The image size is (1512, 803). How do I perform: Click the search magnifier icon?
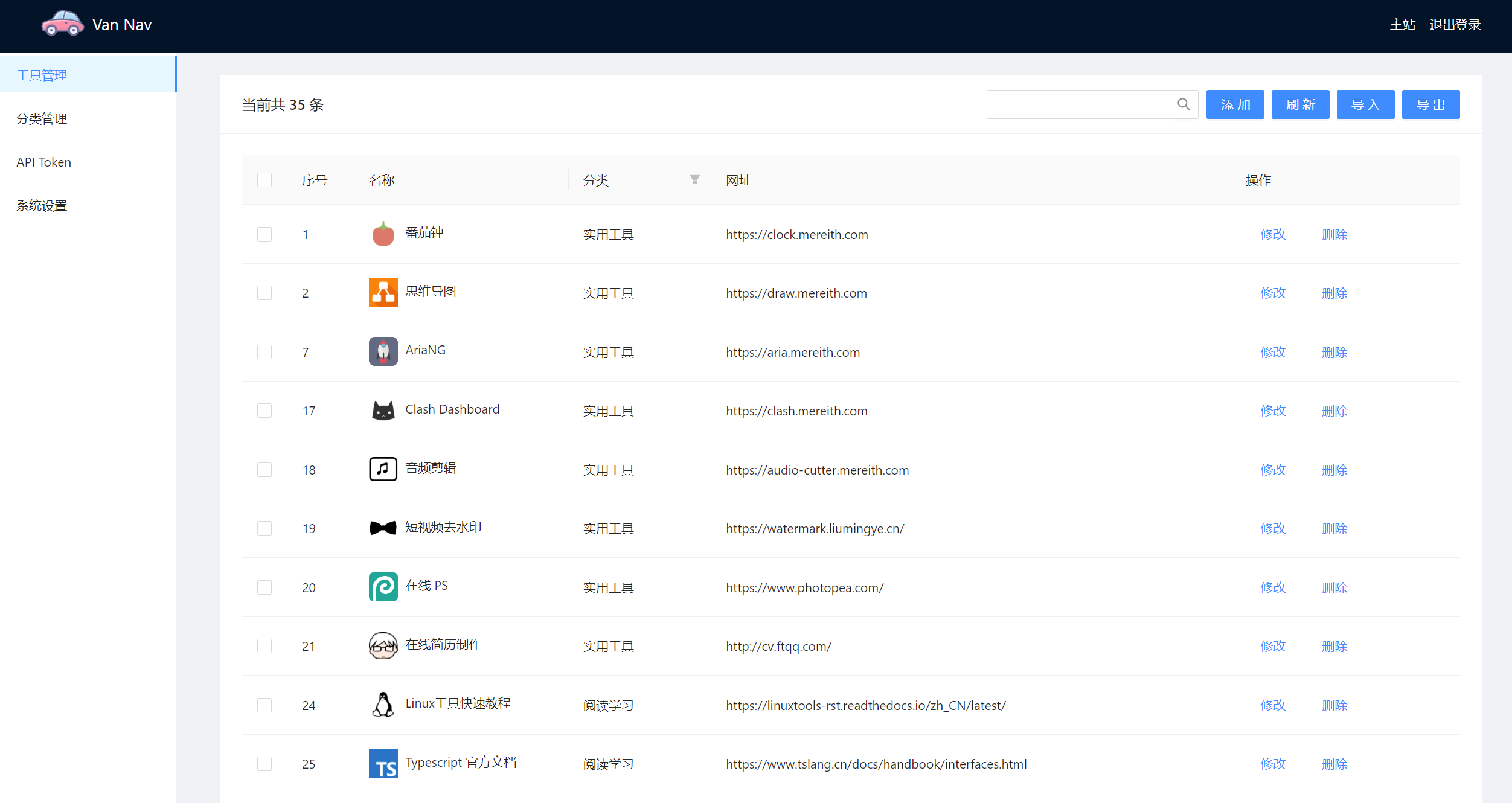pyautogui.click(x=1184, y=104)
